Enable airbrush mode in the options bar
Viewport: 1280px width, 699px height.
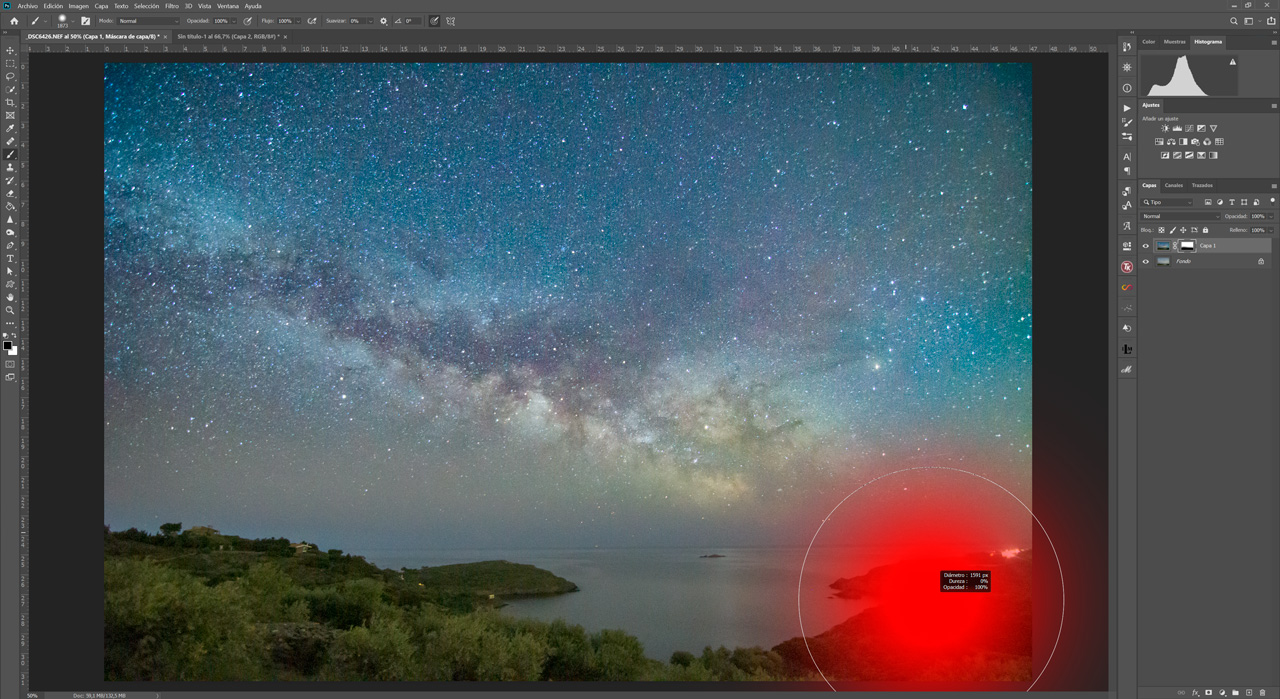[313, 19]
